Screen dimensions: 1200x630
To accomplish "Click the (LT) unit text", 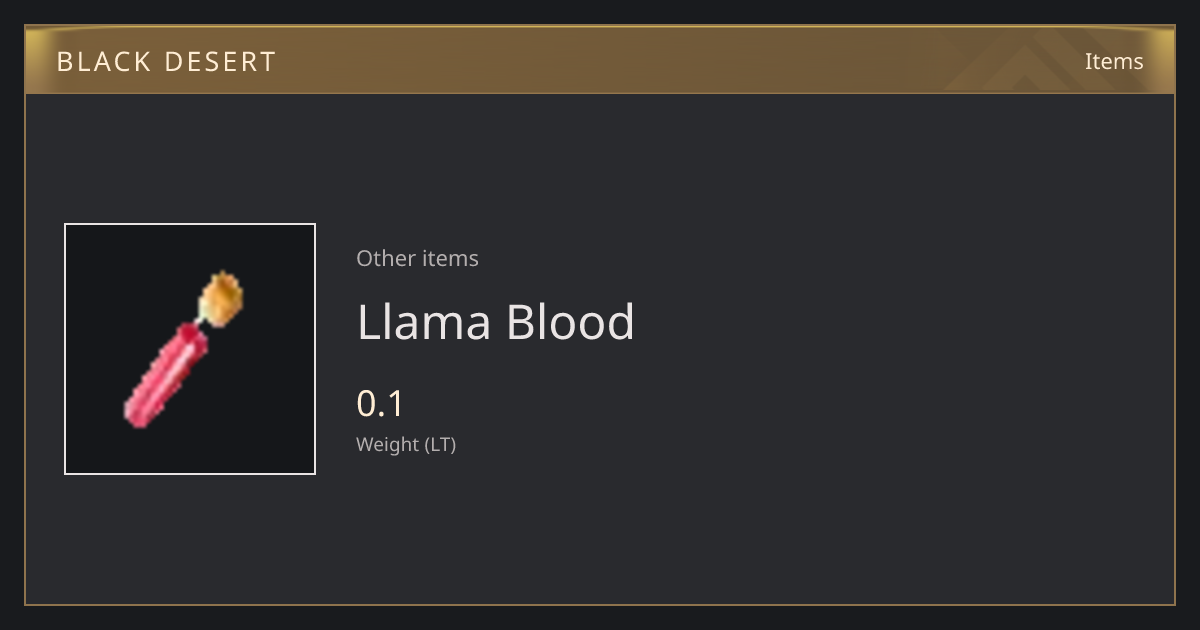I will [x=440, y=445].
